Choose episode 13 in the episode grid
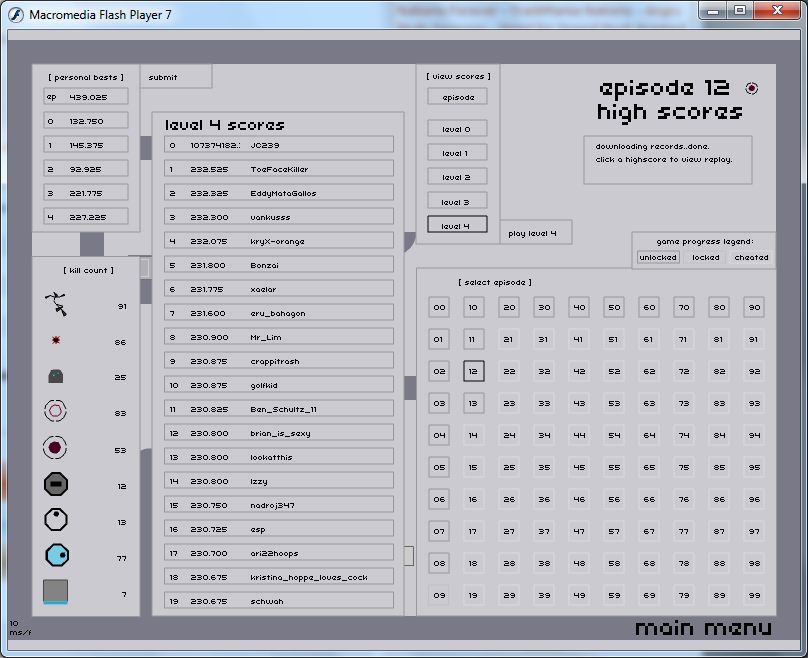This screenshot has width=808, height=658. pyautogui.click(x=474, y=403)
